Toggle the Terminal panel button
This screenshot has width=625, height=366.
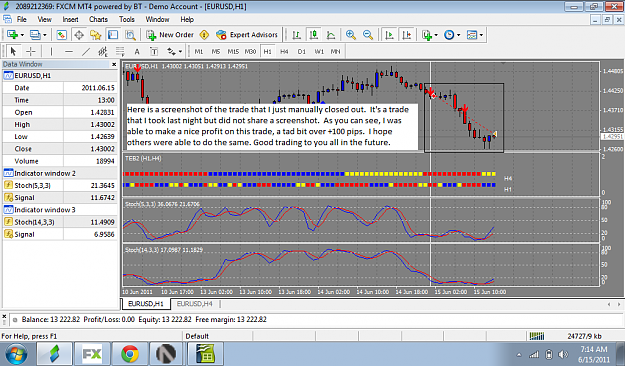(x=113, y=35)
